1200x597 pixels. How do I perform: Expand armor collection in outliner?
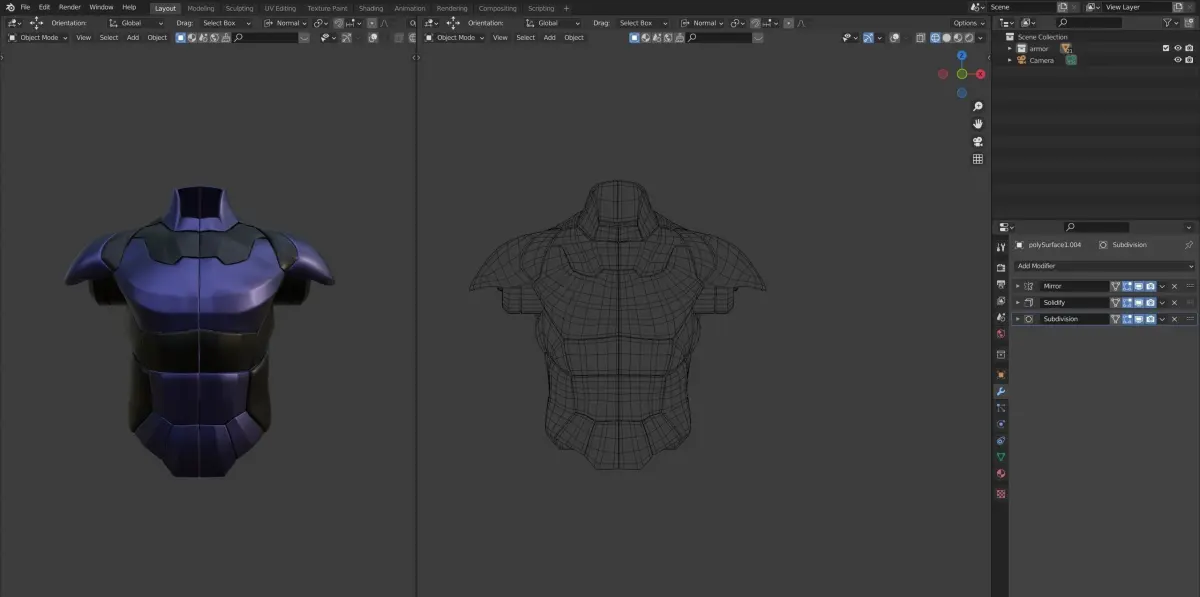1010,48
